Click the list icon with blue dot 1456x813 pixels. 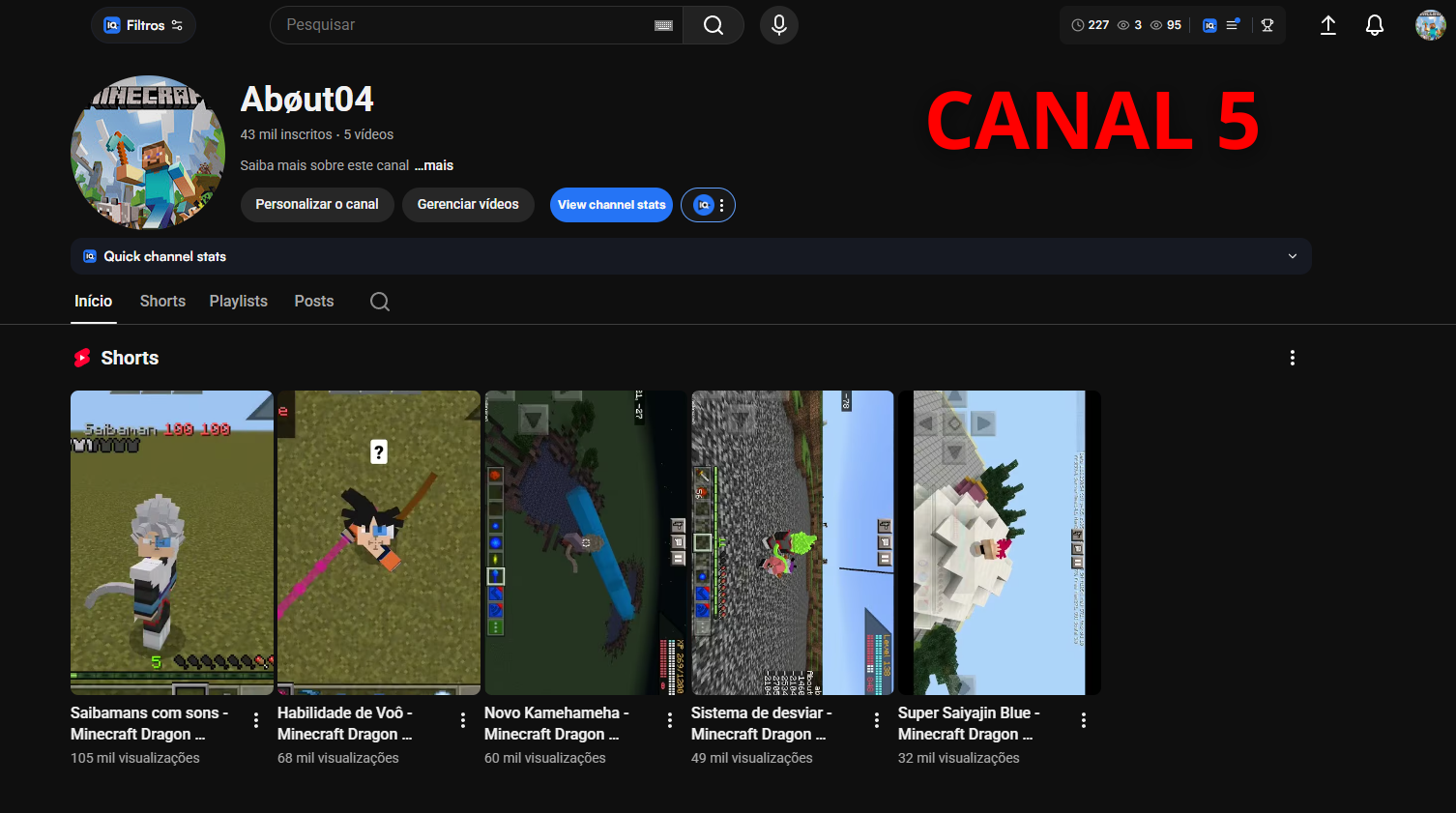1233,25
